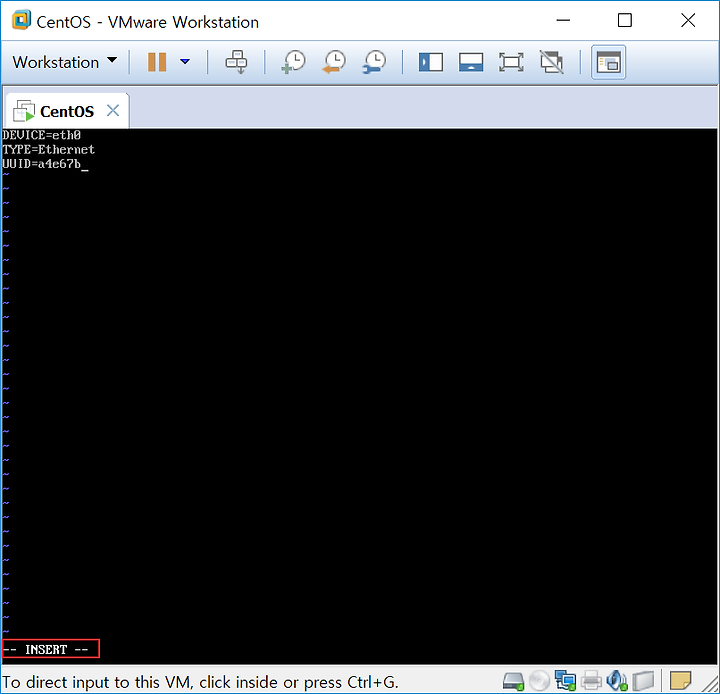Click the UUID=a4e67b line
The width and height of the screenshot is (720, 694).
pos(42,164)
